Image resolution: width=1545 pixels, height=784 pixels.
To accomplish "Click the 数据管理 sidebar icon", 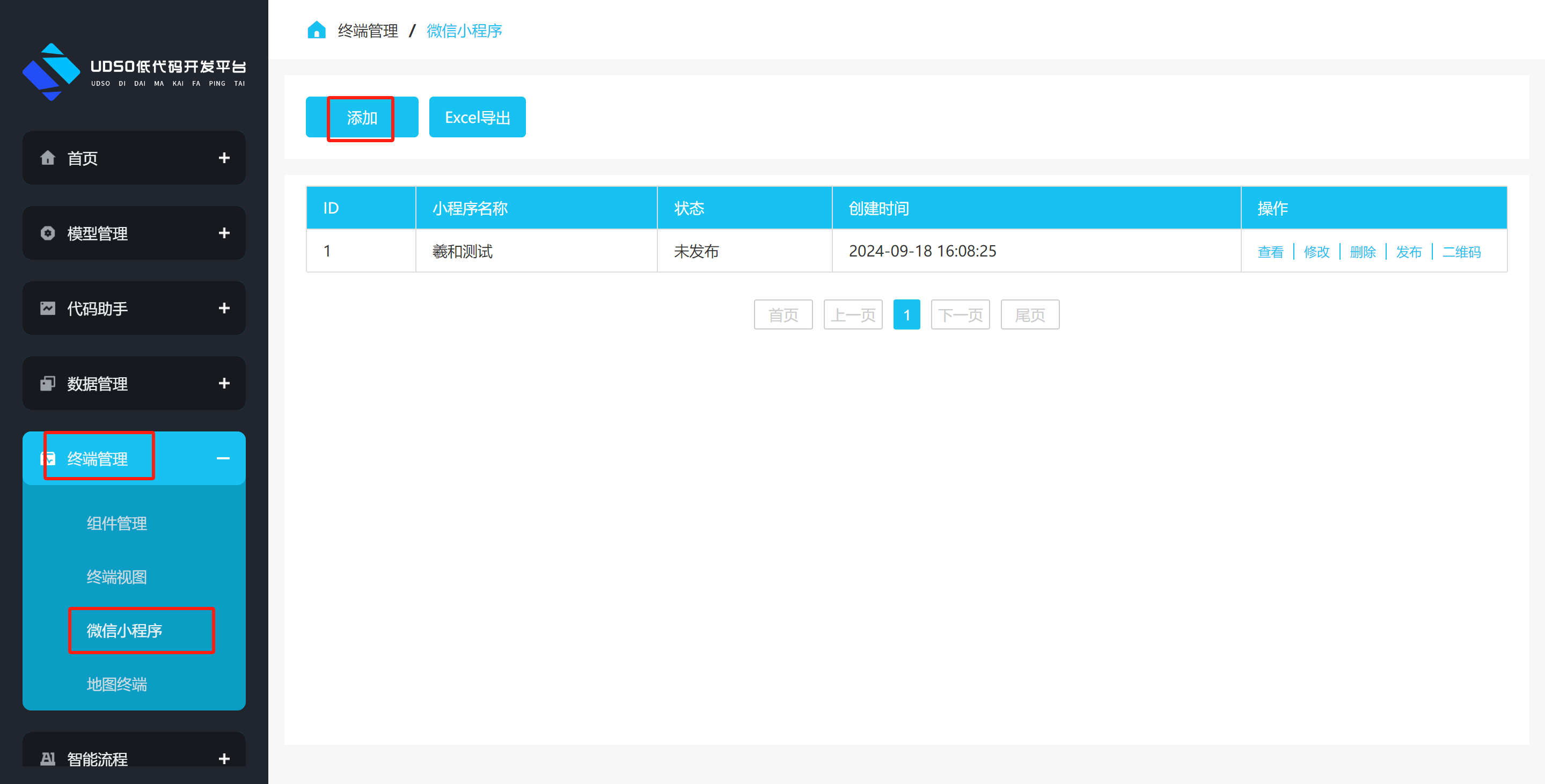I will click(x=47, y=383).
